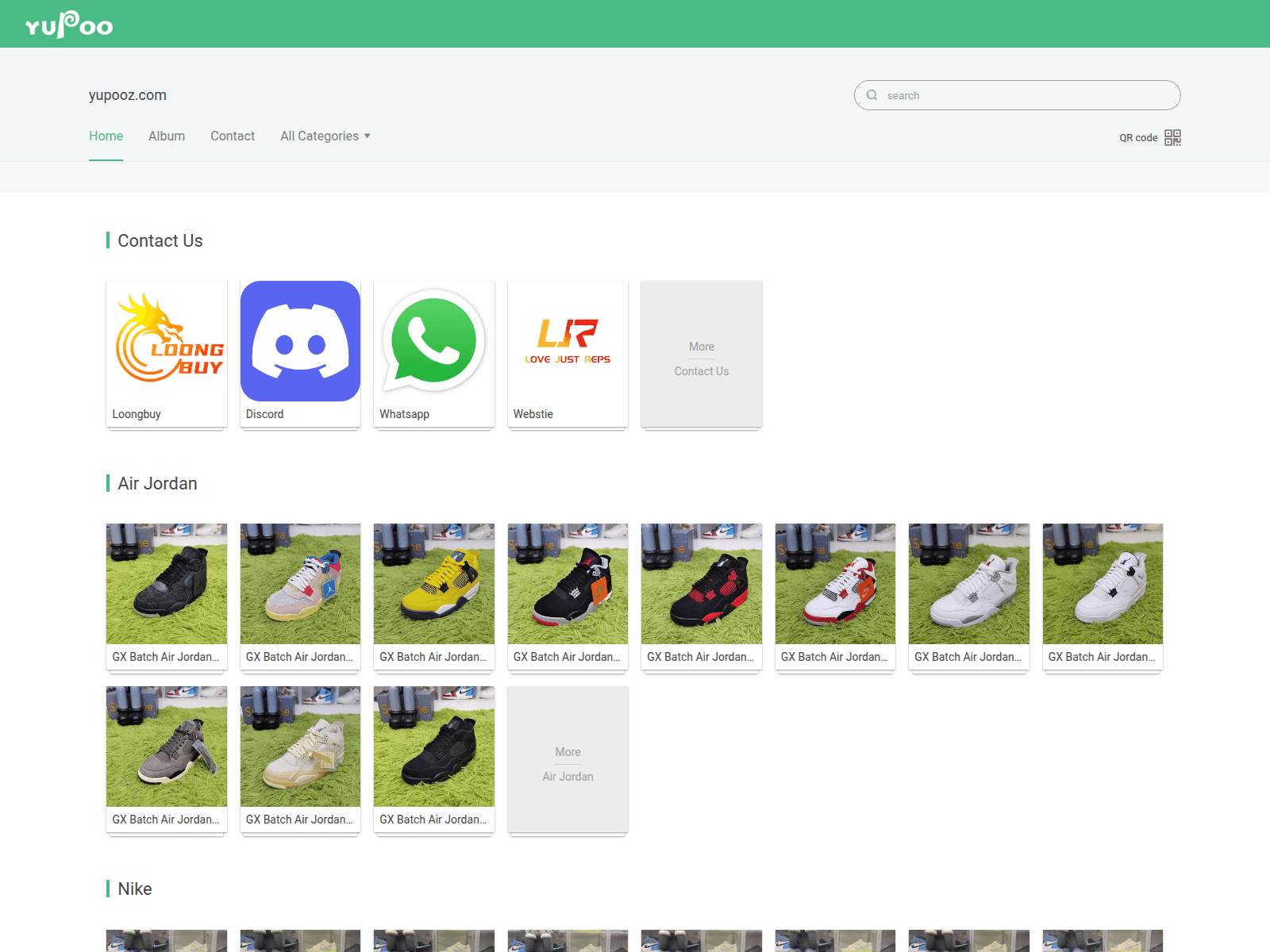Image resolution: width=1270 pixels, height=952 pixels.
Task: Expand the All Categories dropdown
Action: click(x=325, y=136)
